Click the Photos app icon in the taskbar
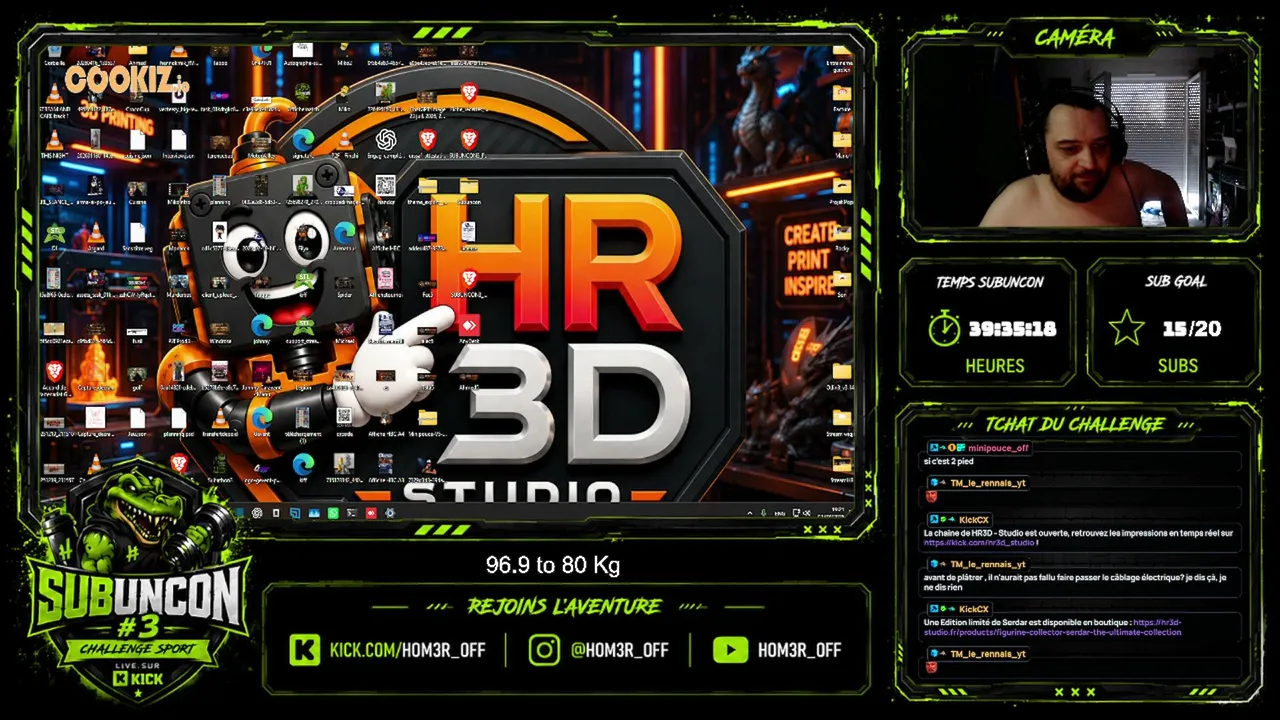The width and height of the screenshot is (1280, 720). (314, 513)
